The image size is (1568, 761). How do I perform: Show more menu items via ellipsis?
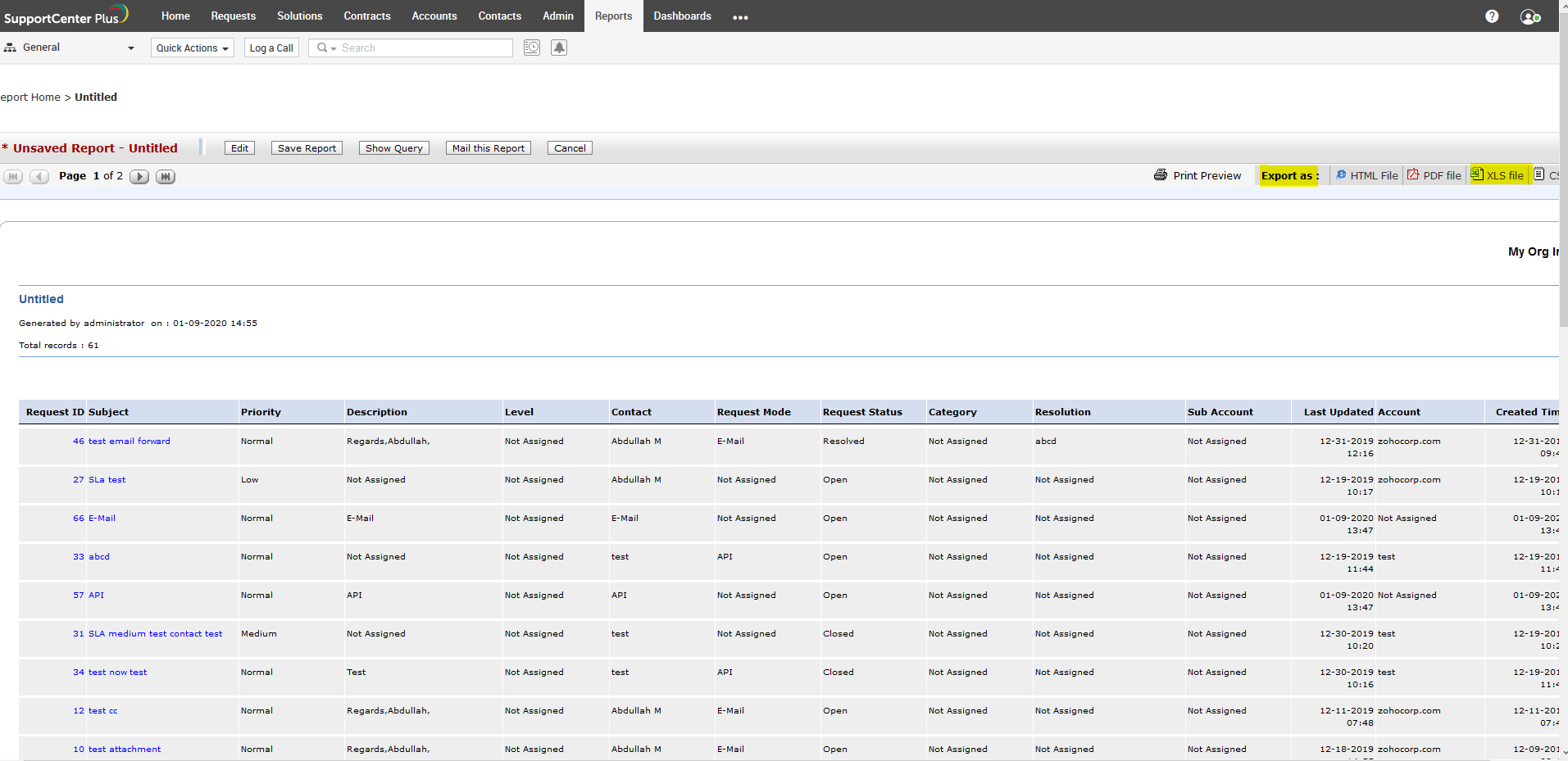[740, 17]
